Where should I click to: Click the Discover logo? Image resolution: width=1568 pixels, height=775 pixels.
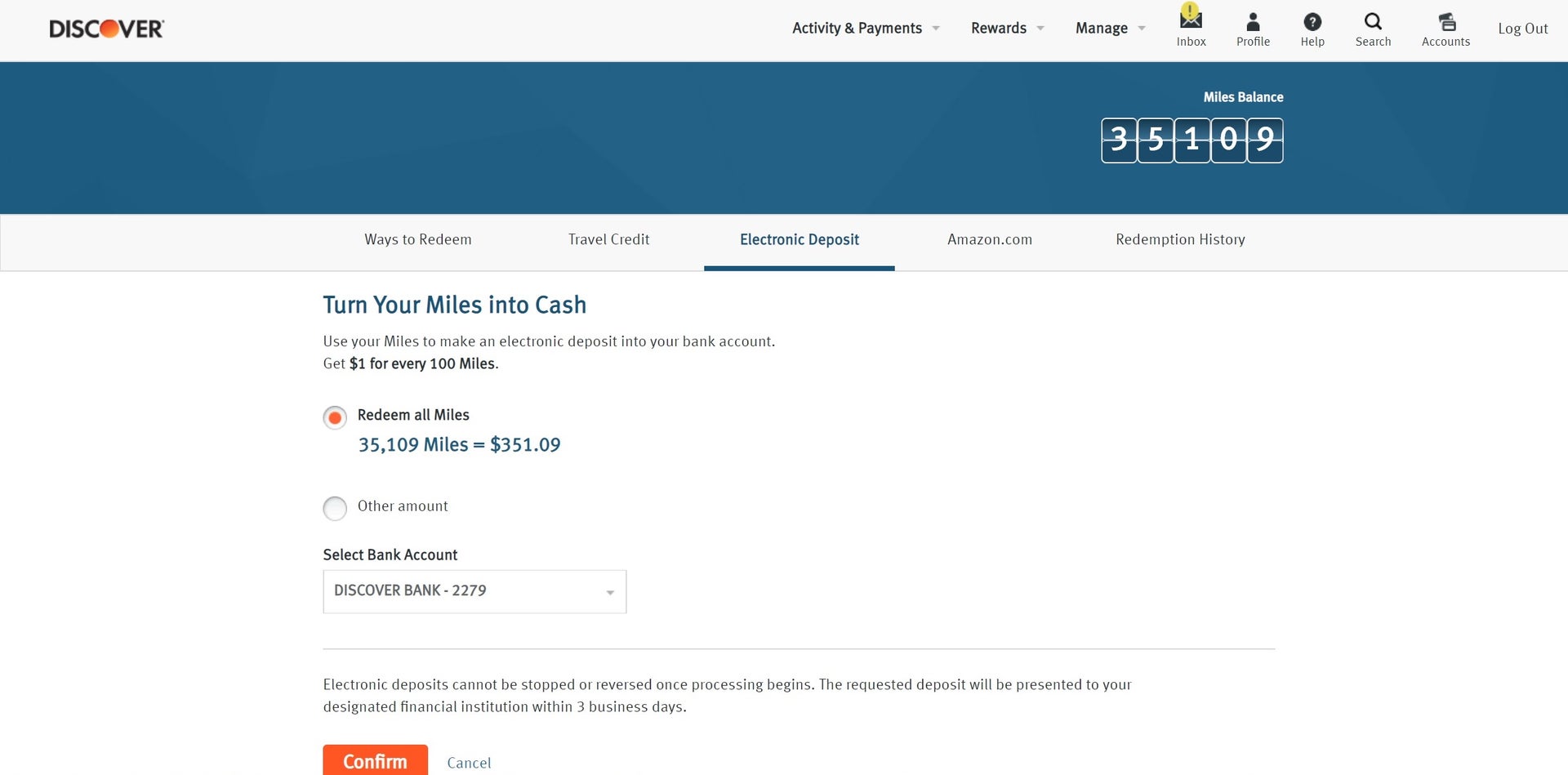point(105,27)
